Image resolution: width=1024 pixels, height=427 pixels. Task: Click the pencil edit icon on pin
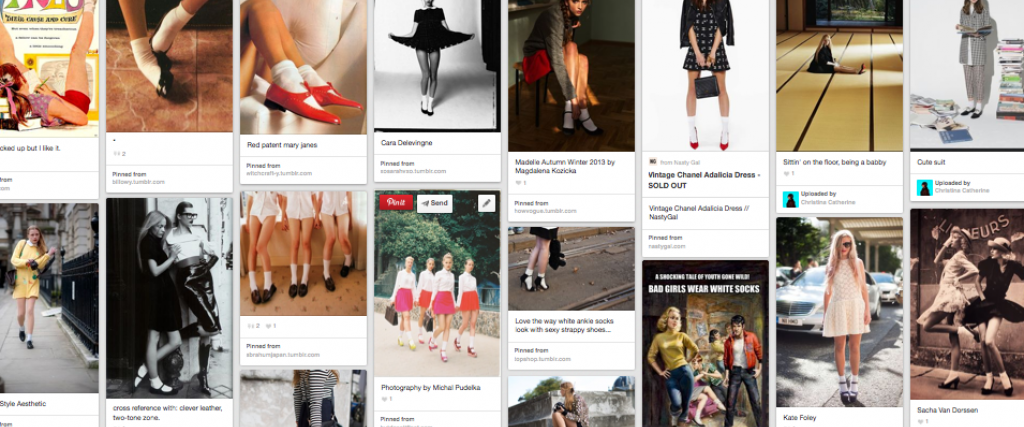(x=487, y=203)
